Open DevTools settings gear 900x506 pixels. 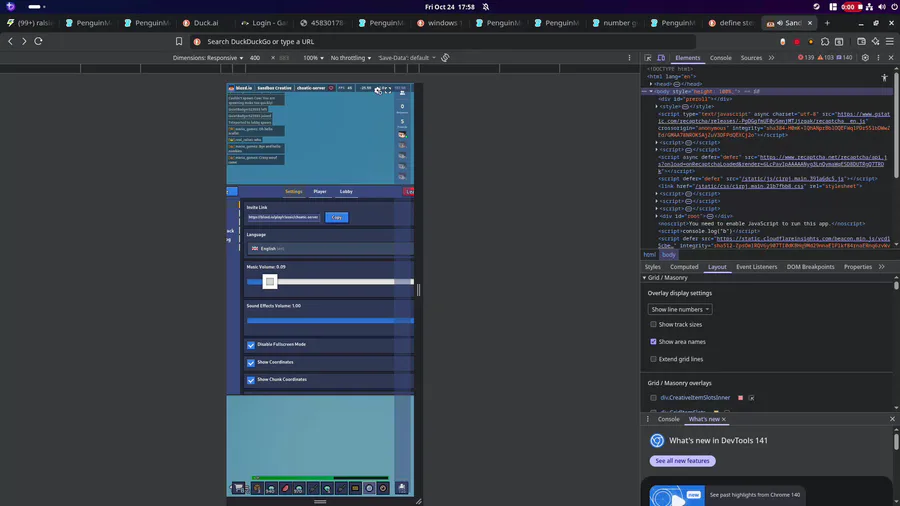[865, 58]
